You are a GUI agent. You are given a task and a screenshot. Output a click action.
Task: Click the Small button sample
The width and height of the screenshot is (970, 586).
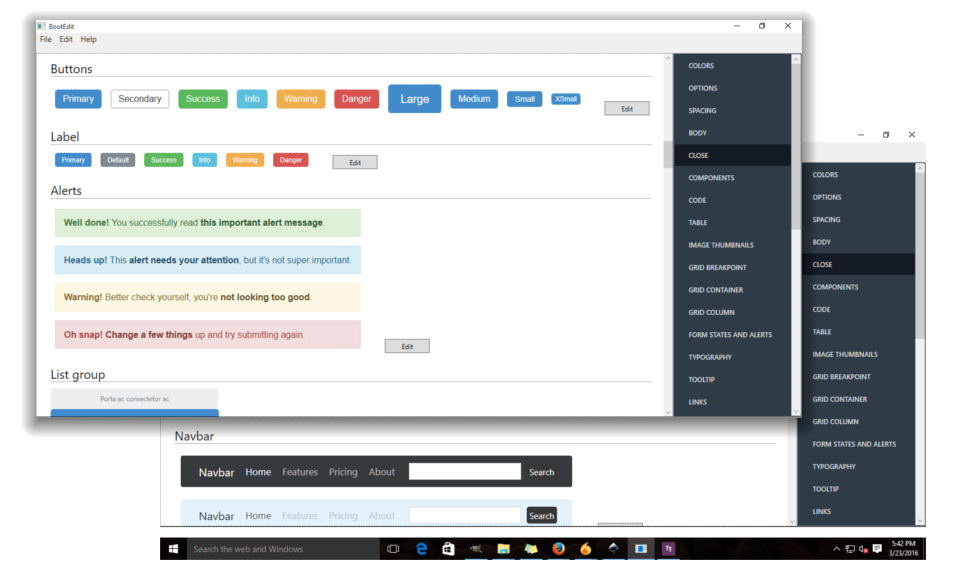click(525, 99)
